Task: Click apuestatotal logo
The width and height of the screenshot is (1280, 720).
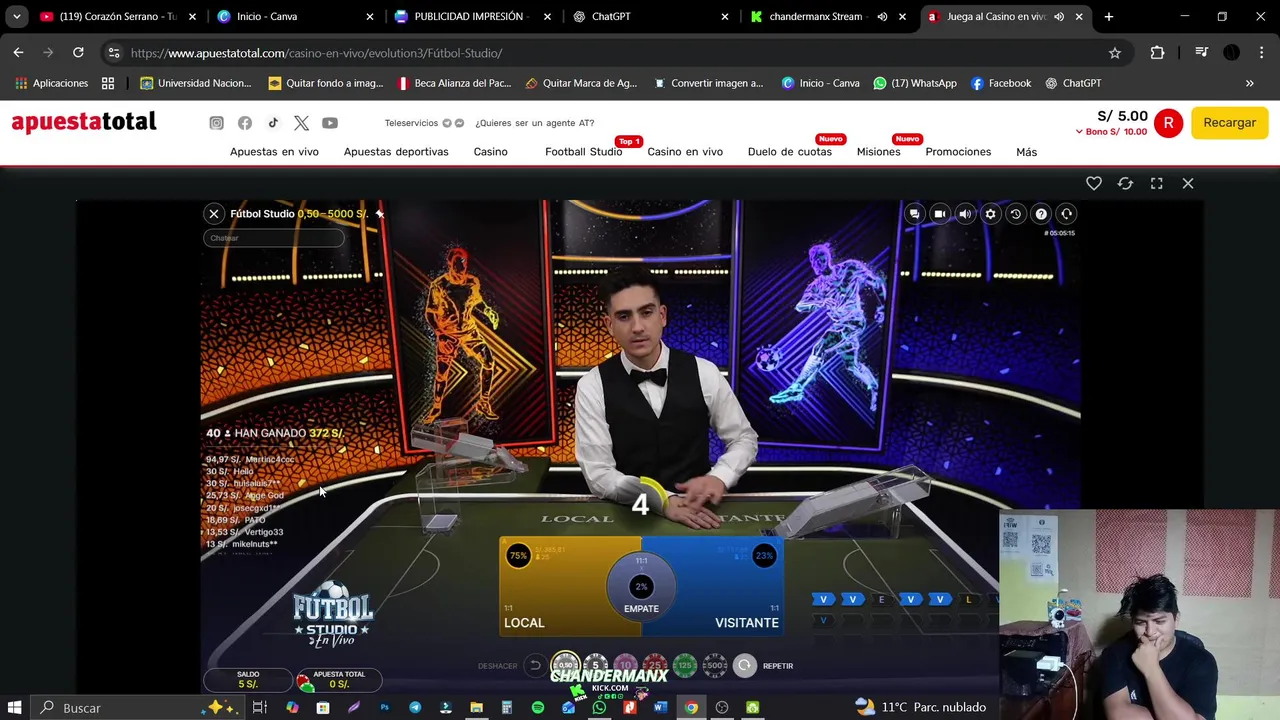Action: pyautogui.click(x=84, y=122)
